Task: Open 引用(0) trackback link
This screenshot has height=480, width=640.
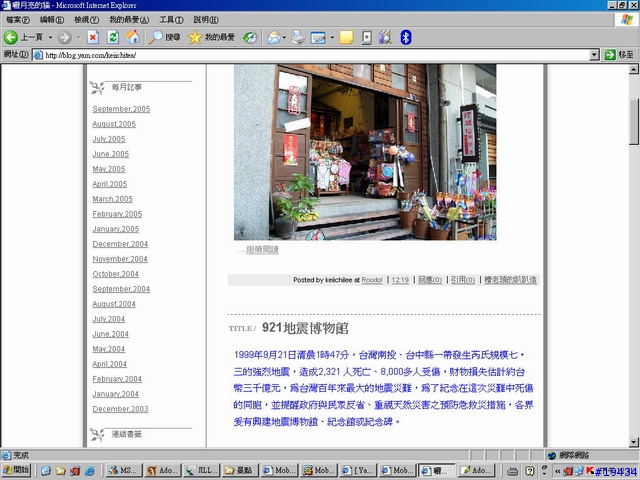Action: (463, 280)
